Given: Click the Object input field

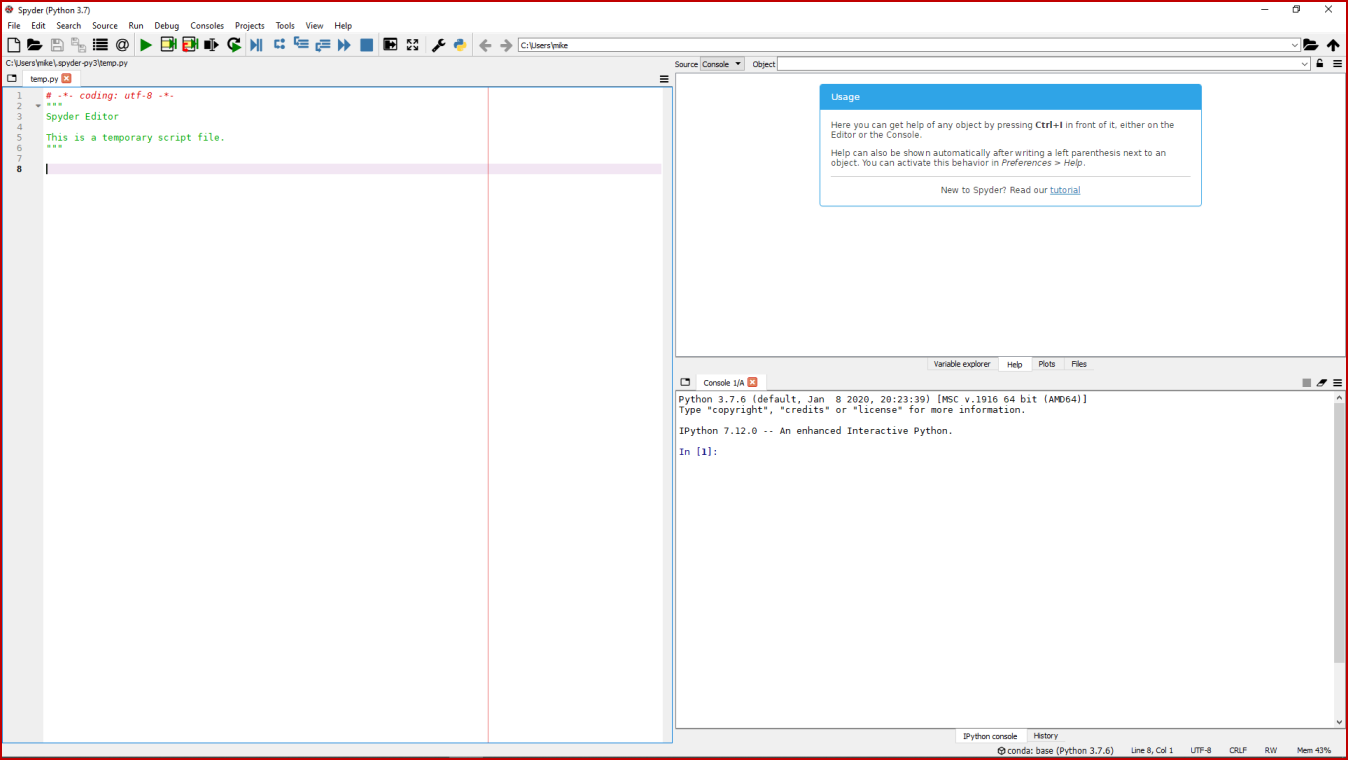Looking at the screenshot, I should click(x=1038, y=64).
